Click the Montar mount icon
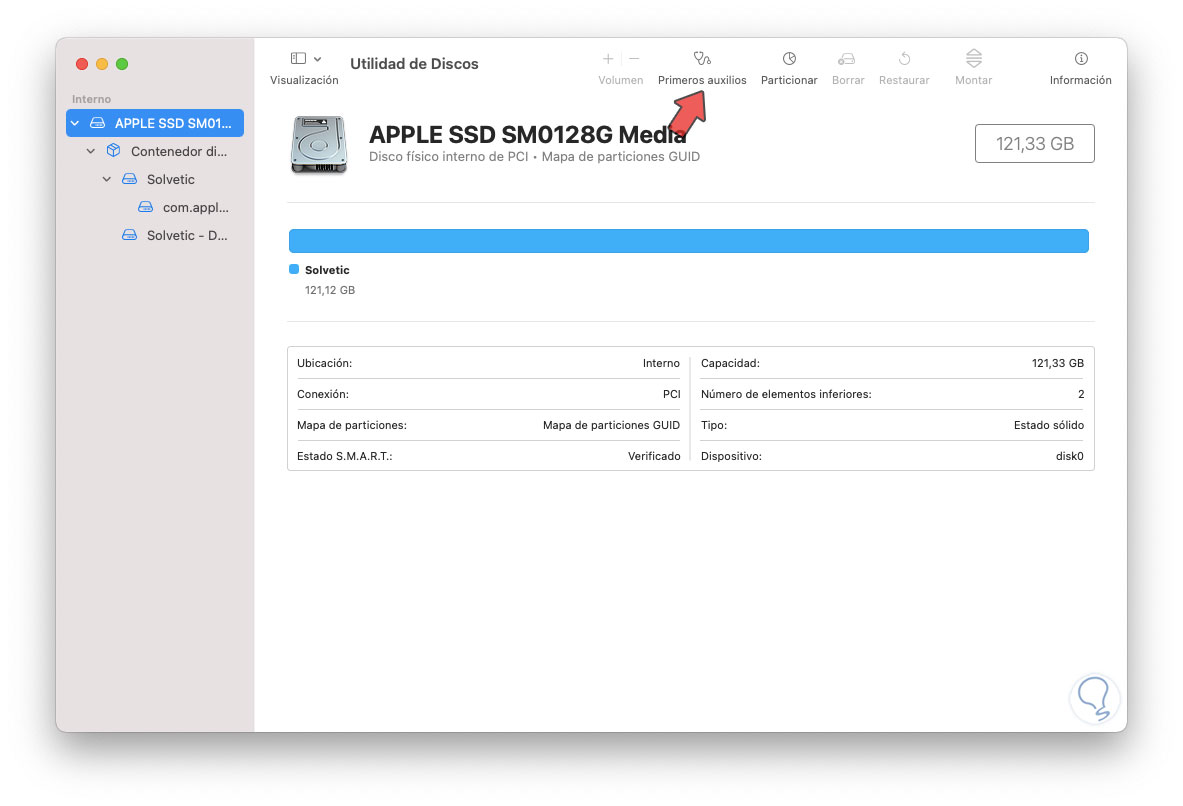 point(974,58)
